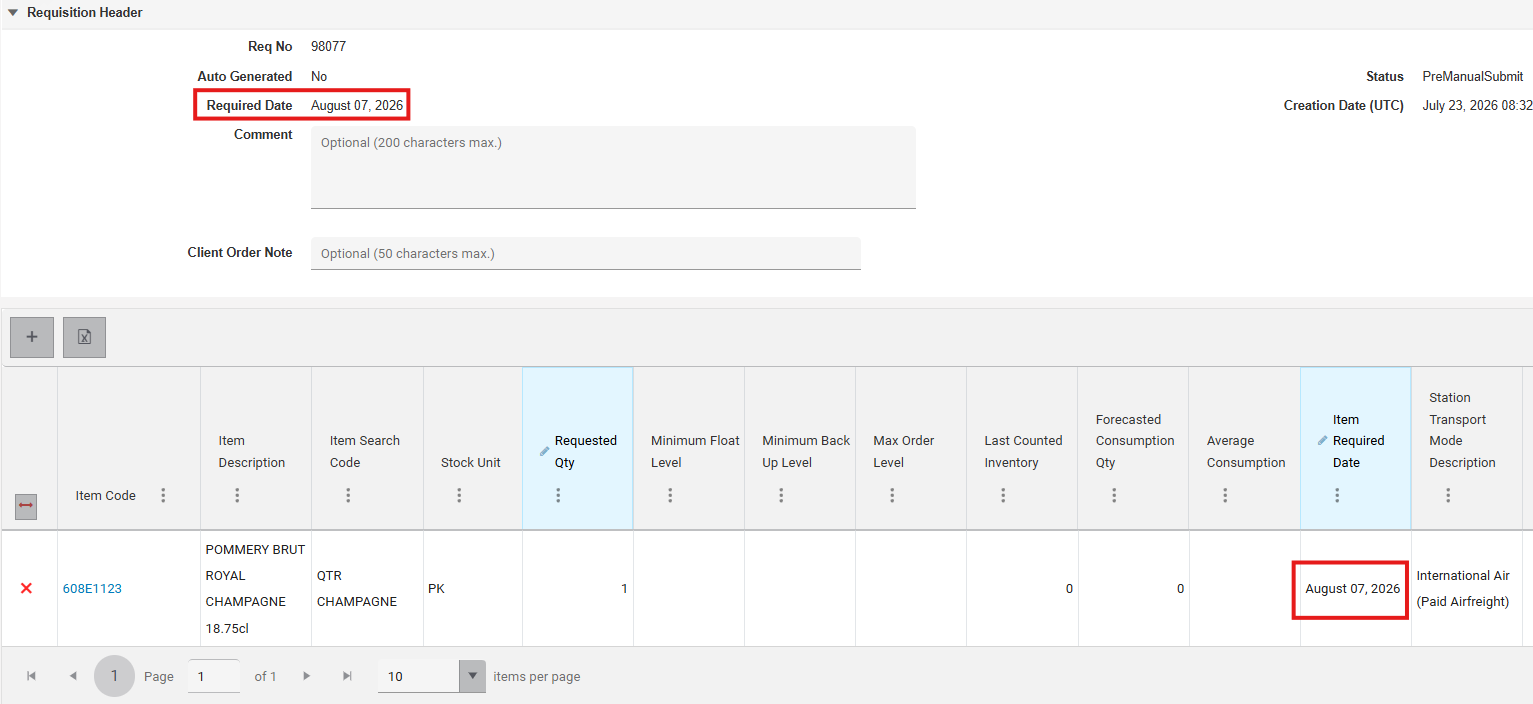The height and width of the screenshot is (704, 1533).
Task: Click the Item Required Date column header
Action: point(1356,448)
